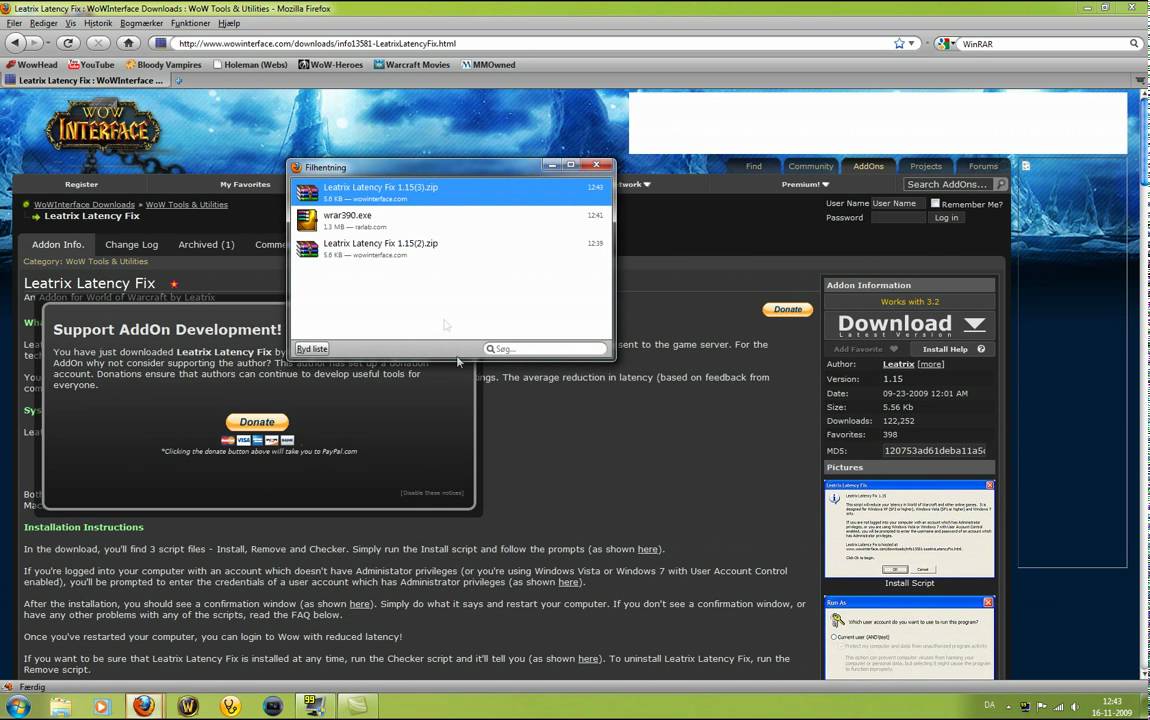This screenshot has height=720, width=1150.
Task: Open Windows Explorer folder taskbar icon
Action: tap(60, 706)
